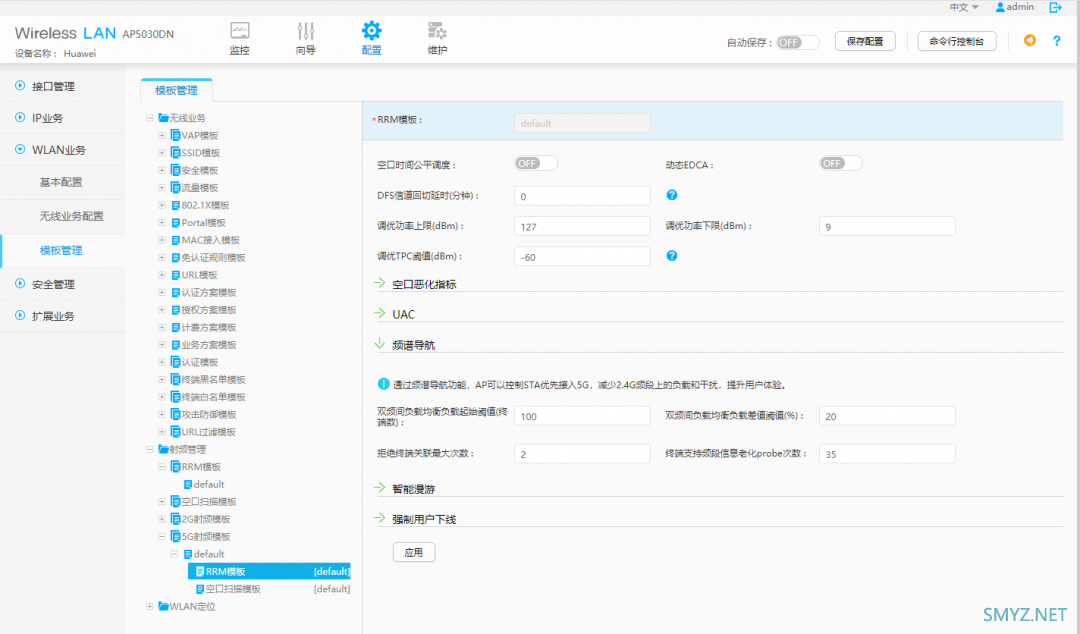
Task: Click the SSID模板 template icon
Action: coord(176,152)
